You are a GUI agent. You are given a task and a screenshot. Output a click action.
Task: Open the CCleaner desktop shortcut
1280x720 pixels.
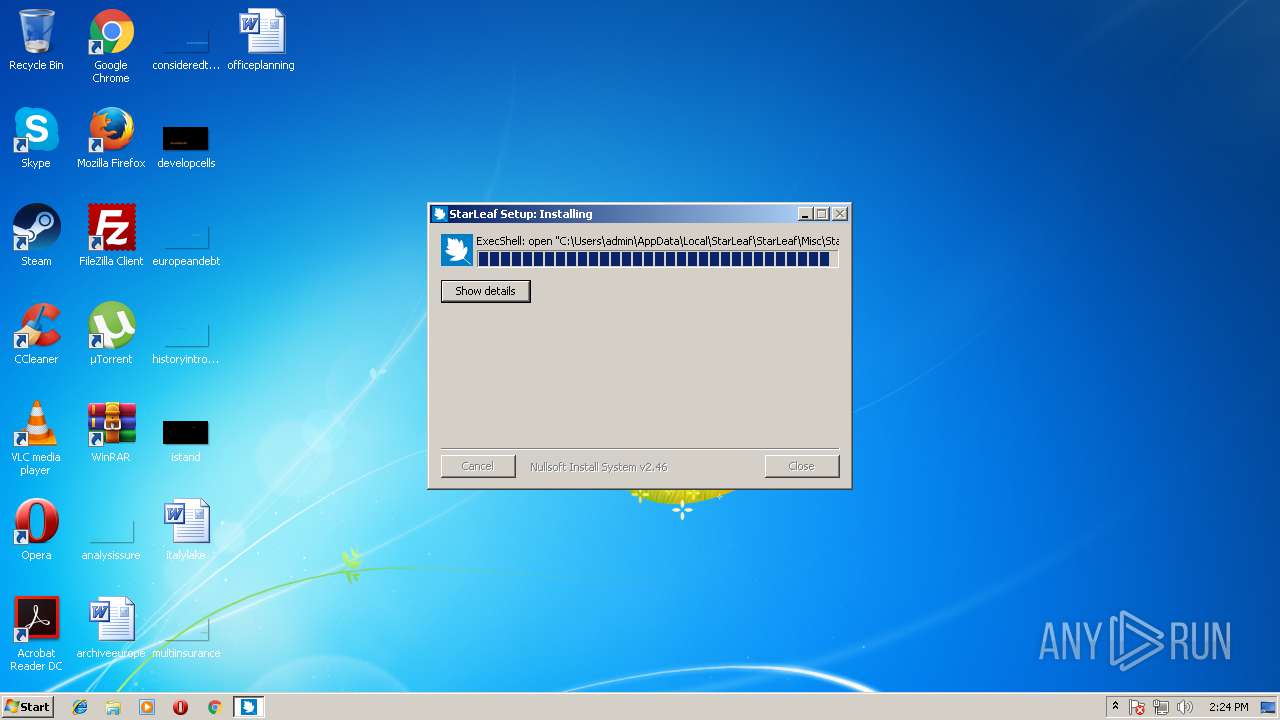(36, 334)
